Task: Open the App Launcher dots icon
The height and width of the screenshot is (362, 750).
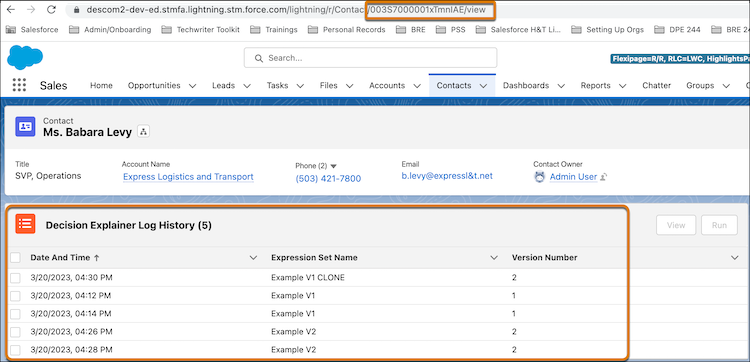Action: [19, 85]
